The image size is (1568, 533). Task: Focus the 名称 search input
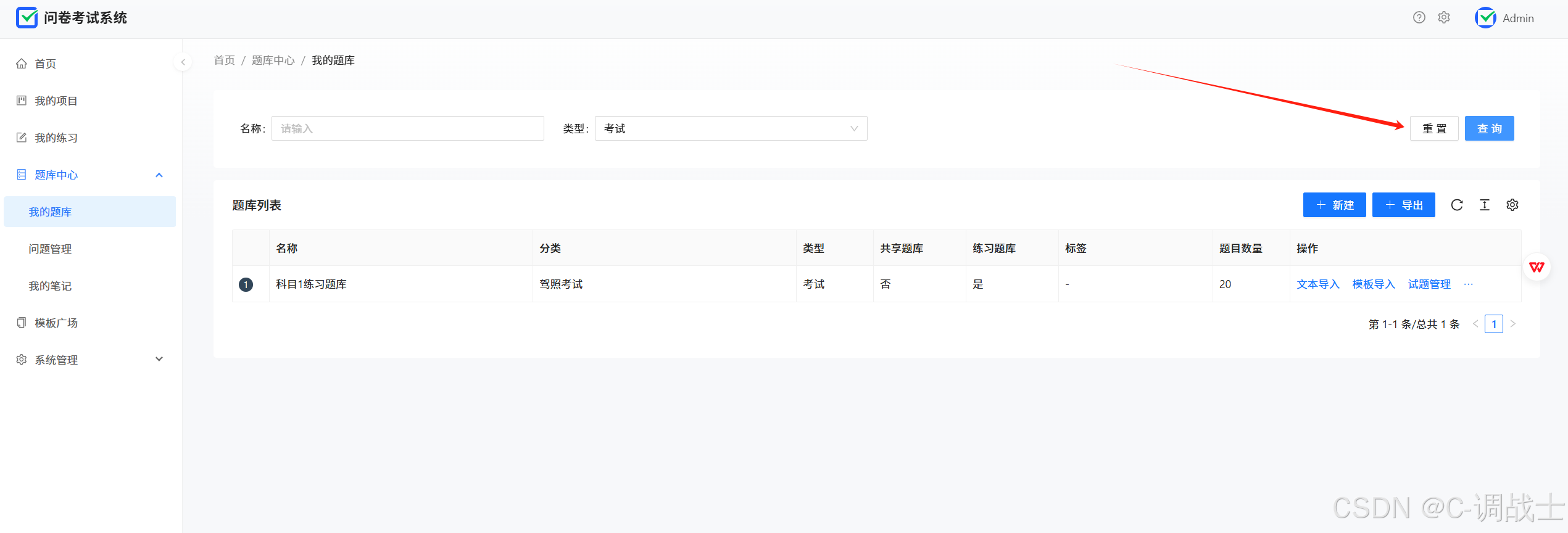[x=408, y=128]
